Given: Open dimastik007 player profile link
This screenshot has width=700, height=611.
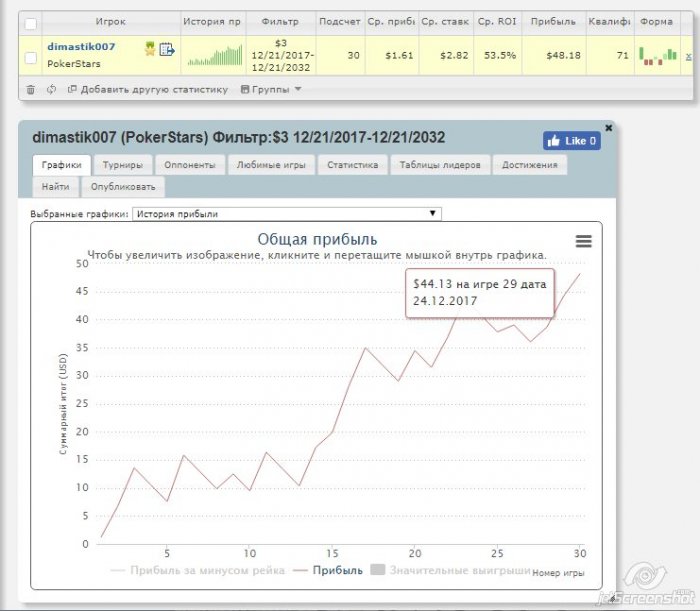Looking at the screenshot, I should click(x=81, y=46).
